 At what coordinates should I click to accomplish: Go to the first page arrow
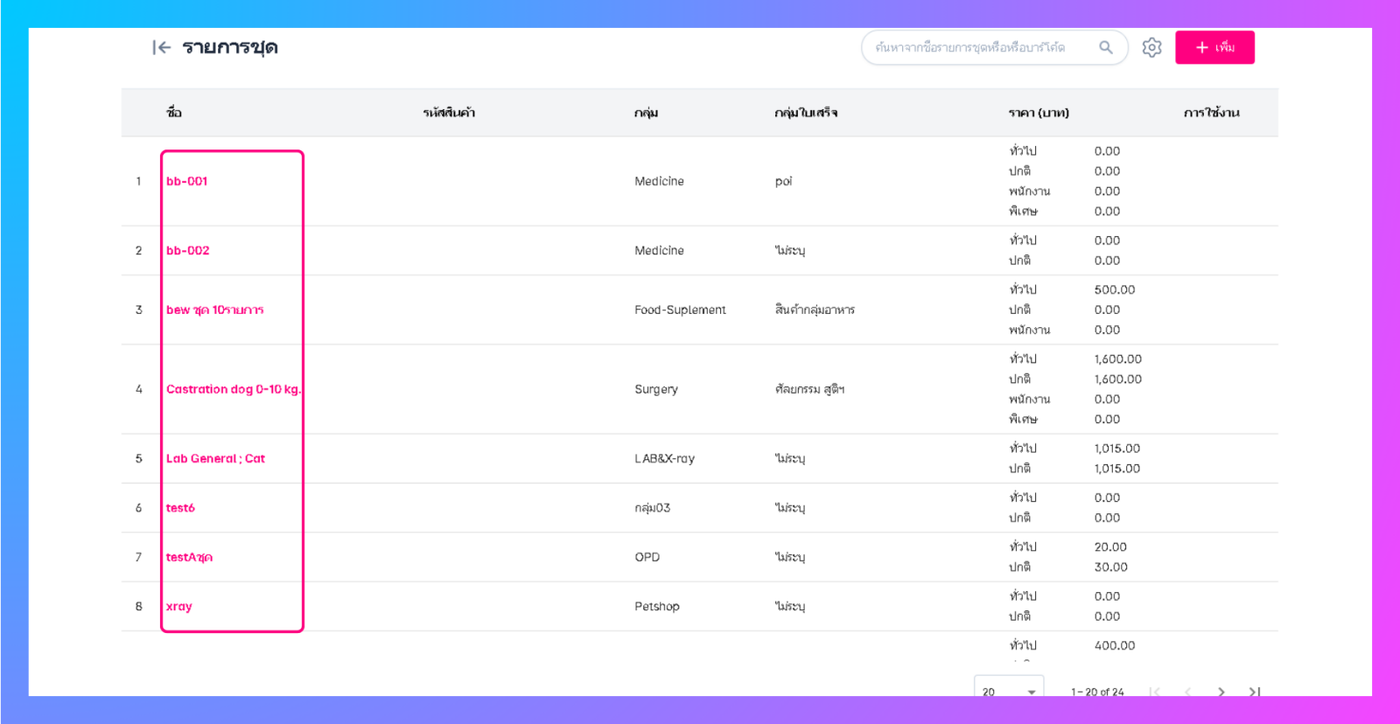pyautogui.click(x=1154, y=691)
